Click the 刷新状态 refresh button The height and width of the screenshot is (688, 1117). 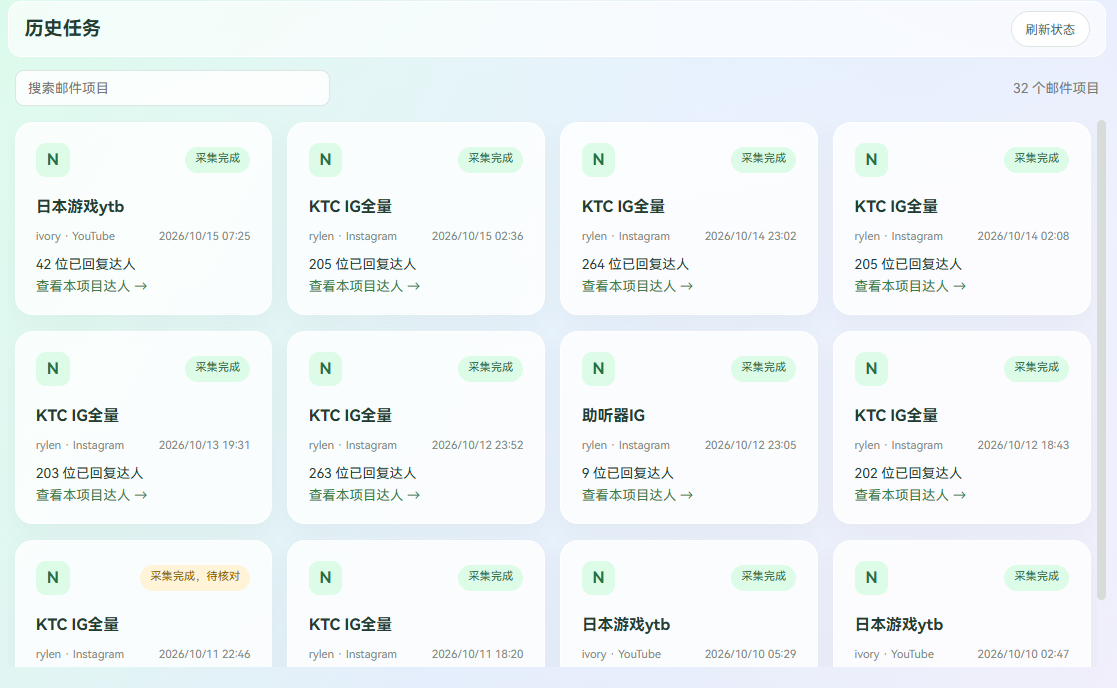(1050, 29)
